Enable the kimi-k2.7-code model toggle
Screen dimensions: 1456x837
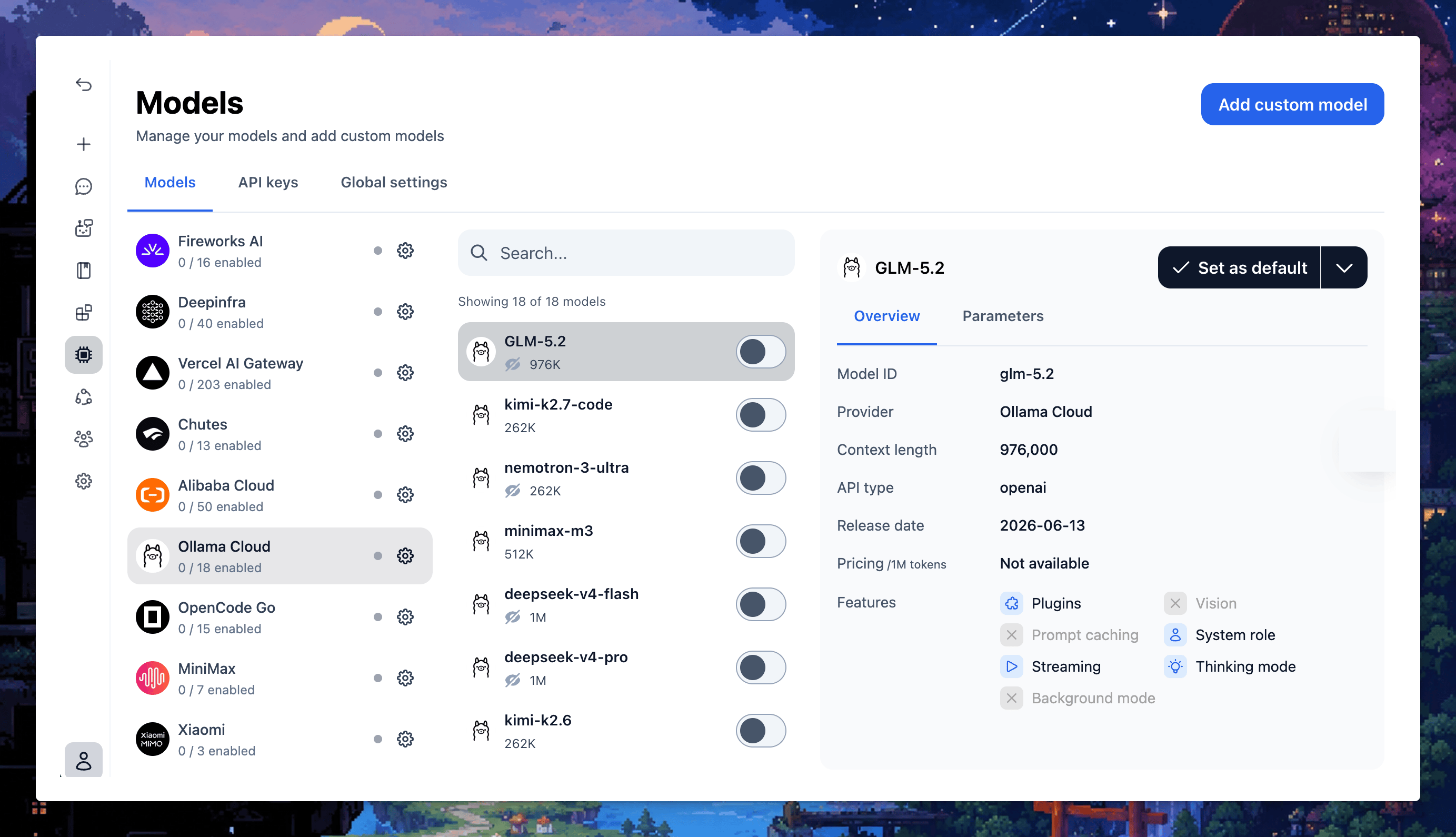tap(761, 415)
